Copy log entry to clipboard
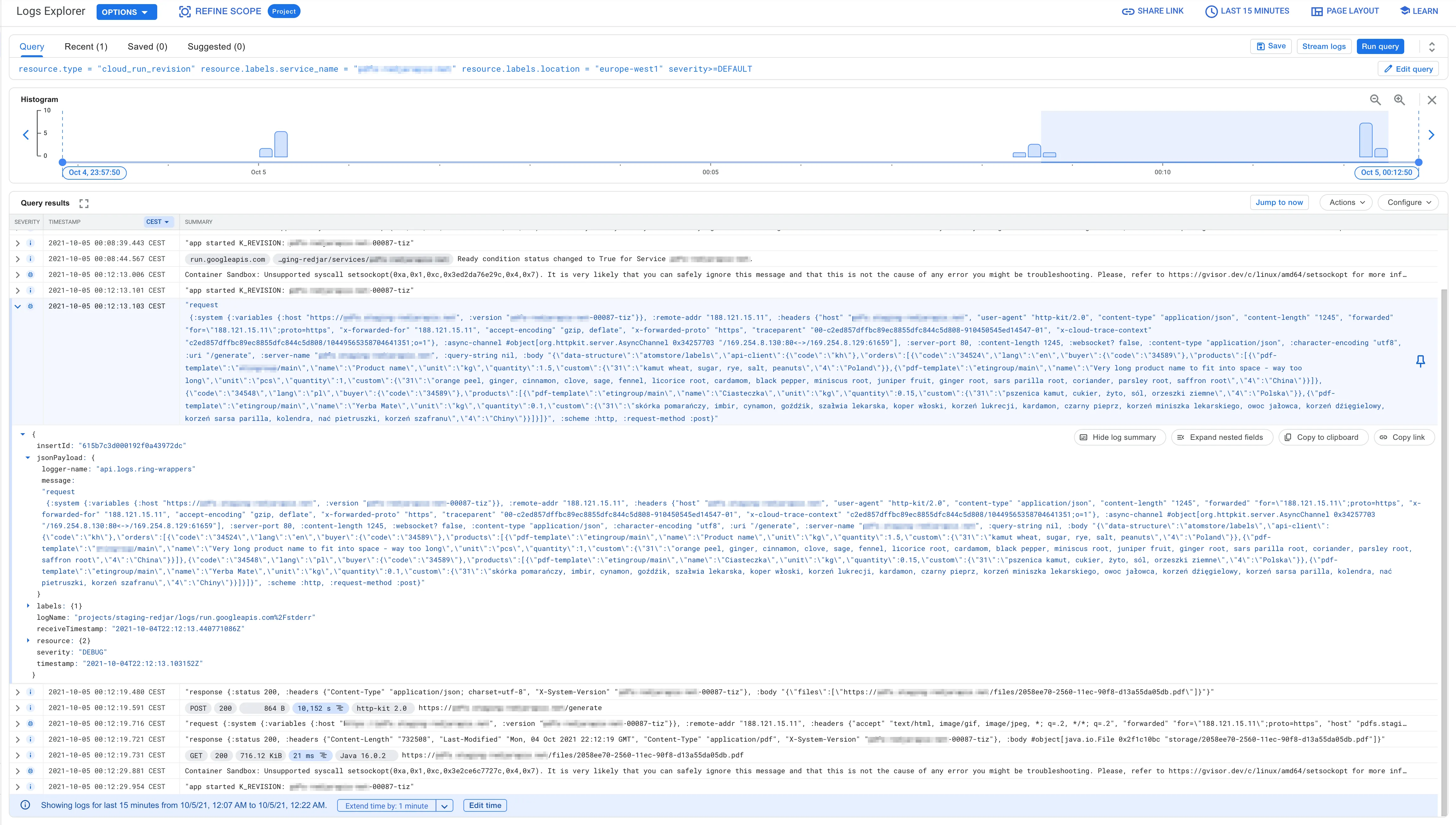 point(1323,437)
